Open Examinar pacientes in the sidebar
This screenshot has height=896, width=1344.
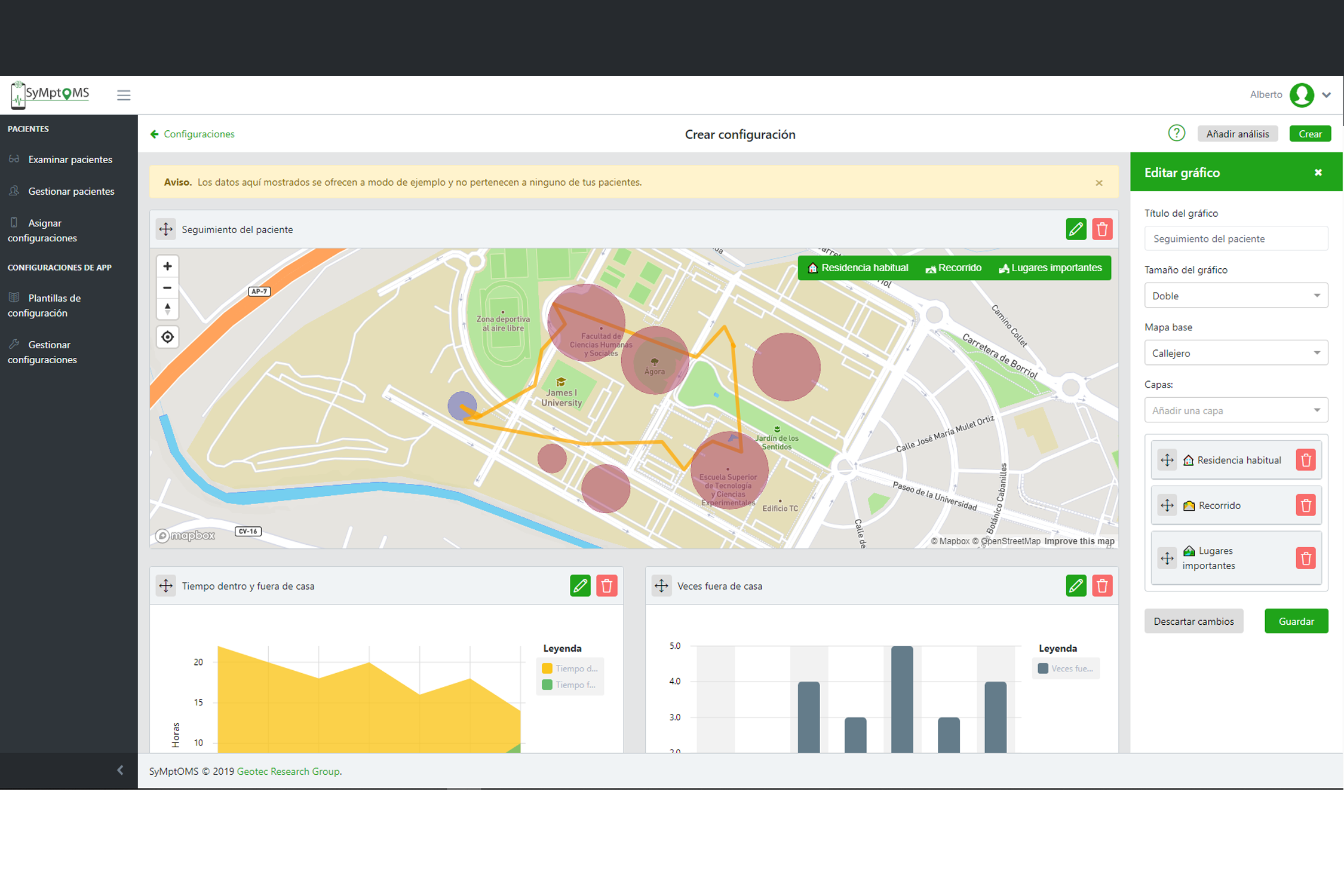pyautogui.click(x=70, y=159)
